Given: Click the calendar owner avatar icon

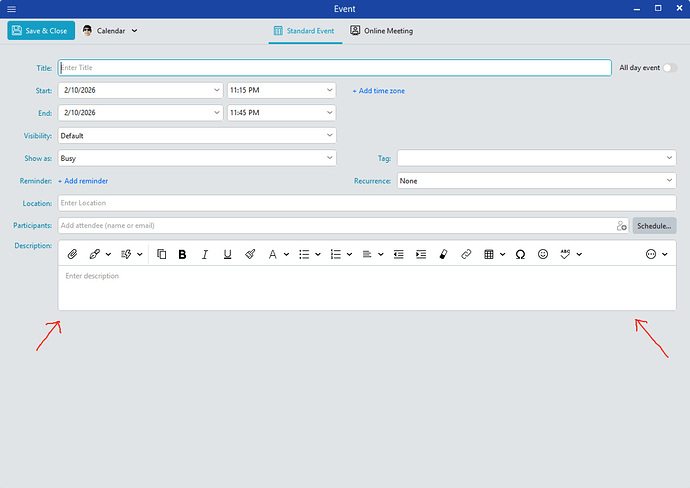Looking at the screenshot, I should (x=87, y=31).
